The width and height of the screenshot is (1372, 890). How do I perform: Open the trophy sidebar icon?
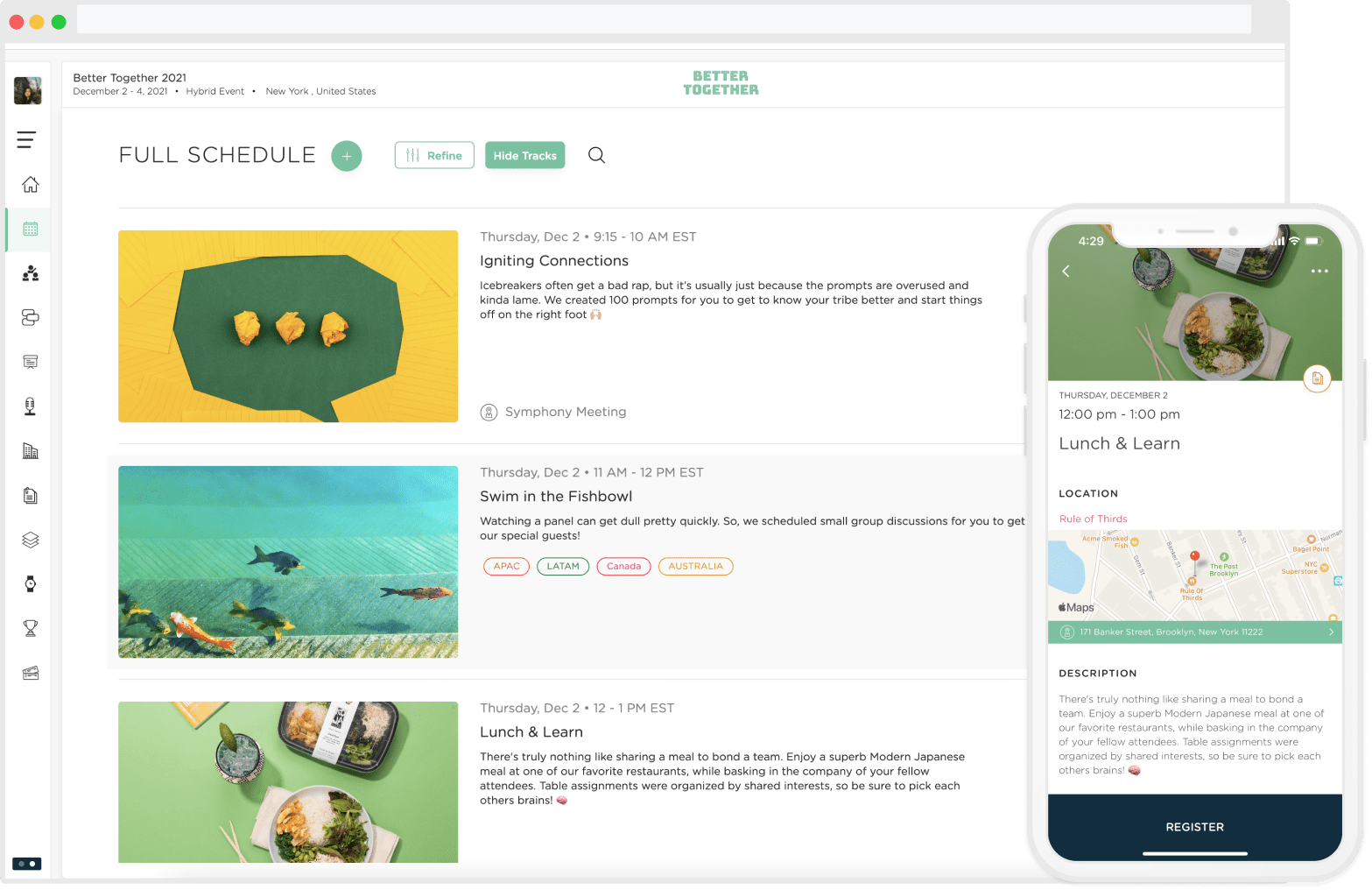(31, 628)
